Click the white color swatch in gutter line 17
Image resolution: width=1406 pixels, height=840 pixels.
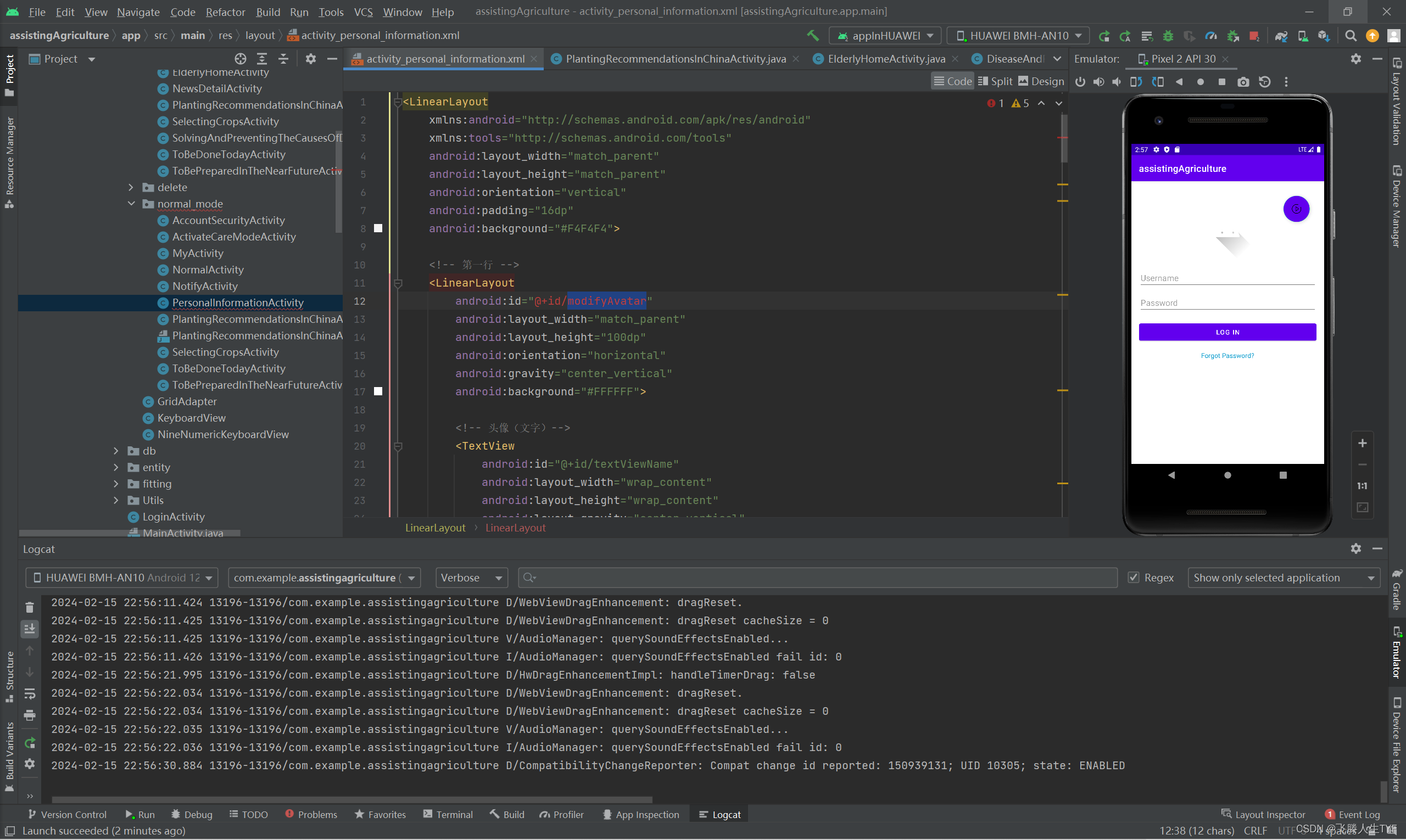(x=378, y=391)
